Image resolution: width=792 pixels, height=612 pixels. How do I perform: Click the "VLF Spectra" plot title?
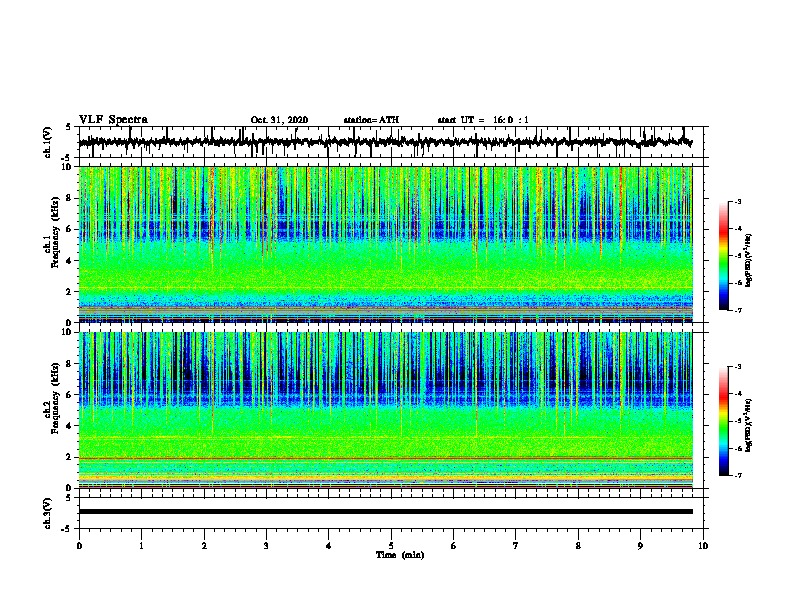coord(113,120)
